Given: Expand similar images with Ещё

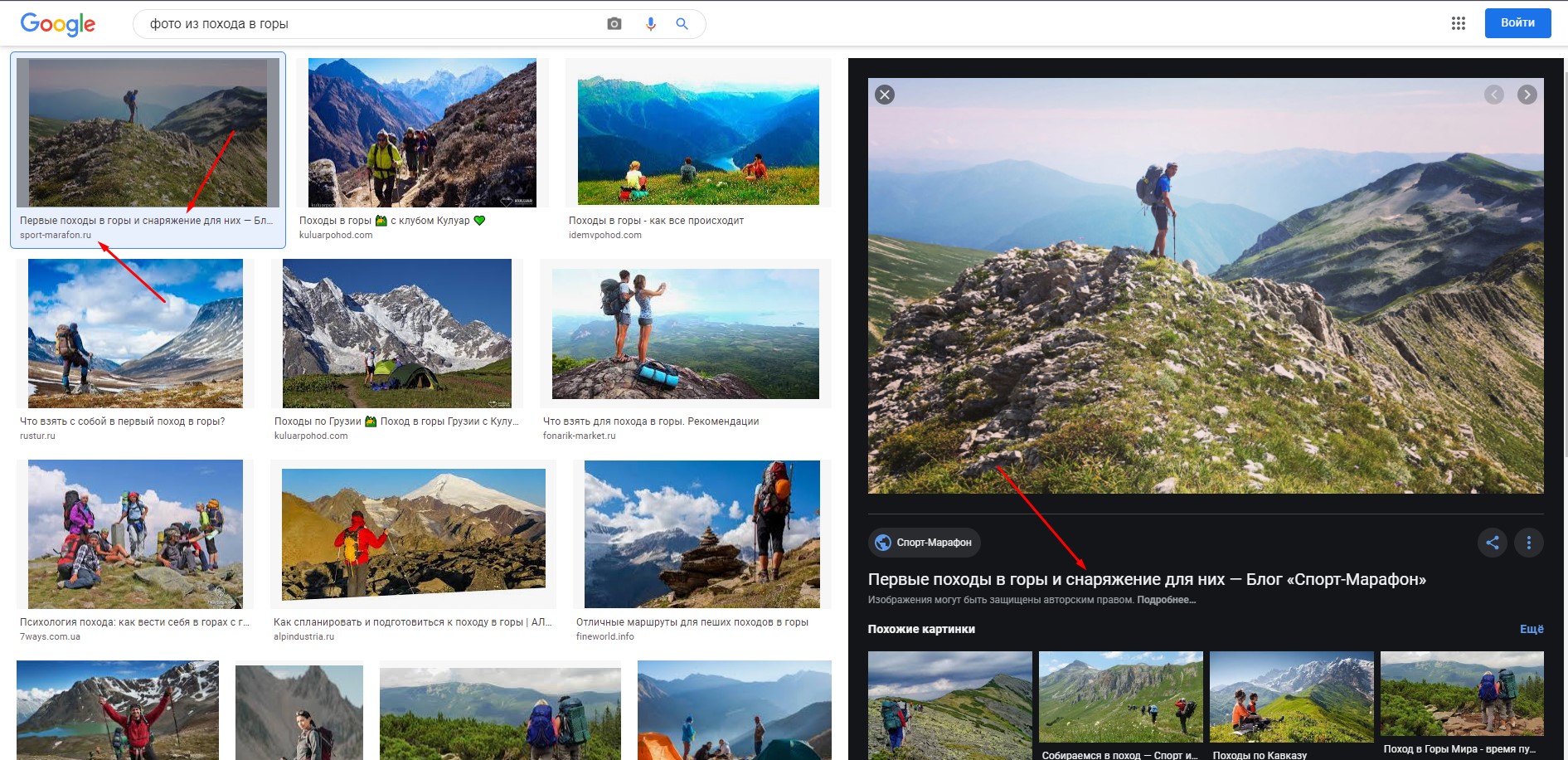Looking at the screenshot, I should click(1531, 629).
